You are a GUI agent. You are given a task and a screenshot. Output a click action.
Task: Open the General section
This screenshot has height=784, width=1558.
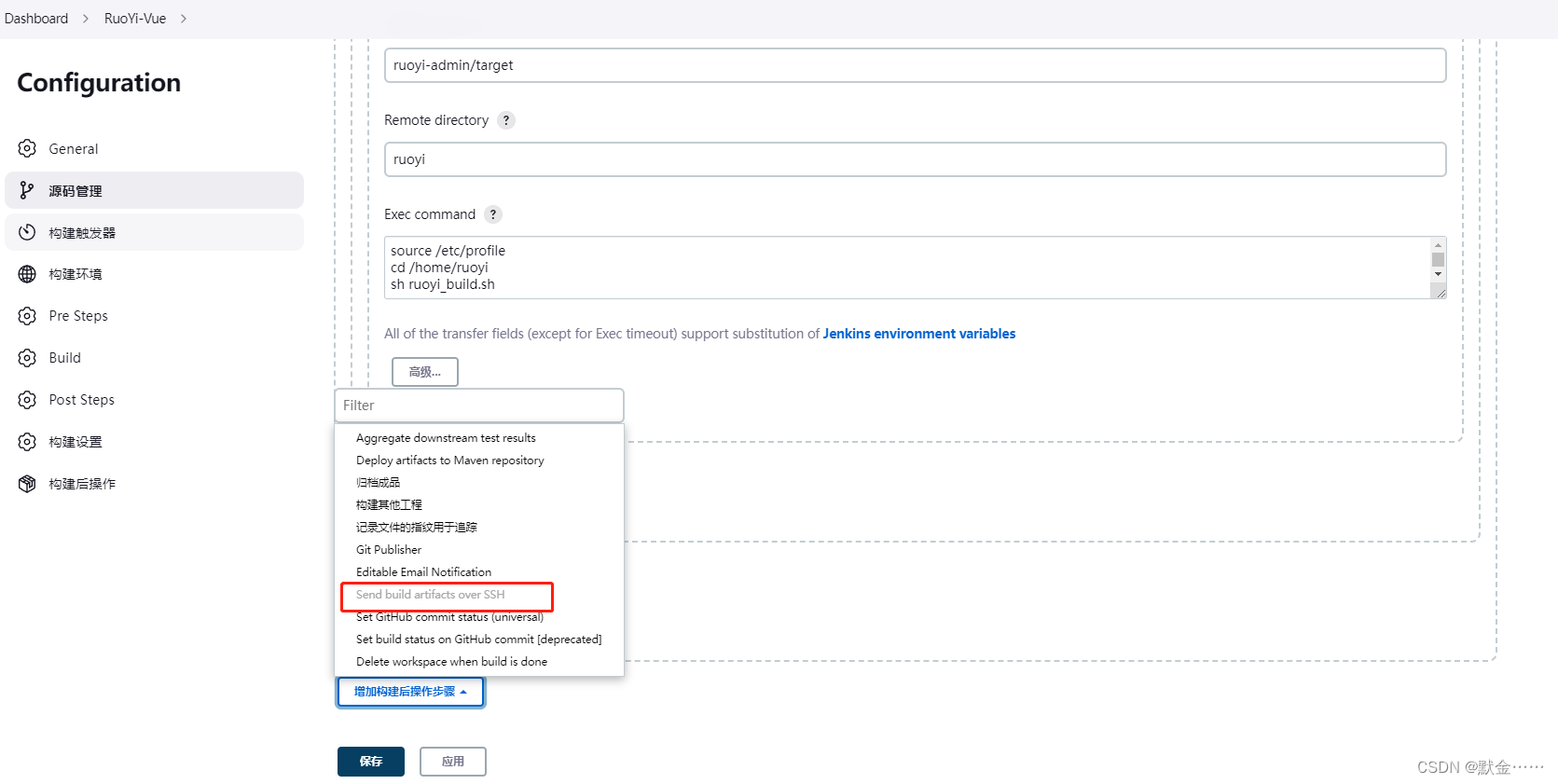[154, 148]
